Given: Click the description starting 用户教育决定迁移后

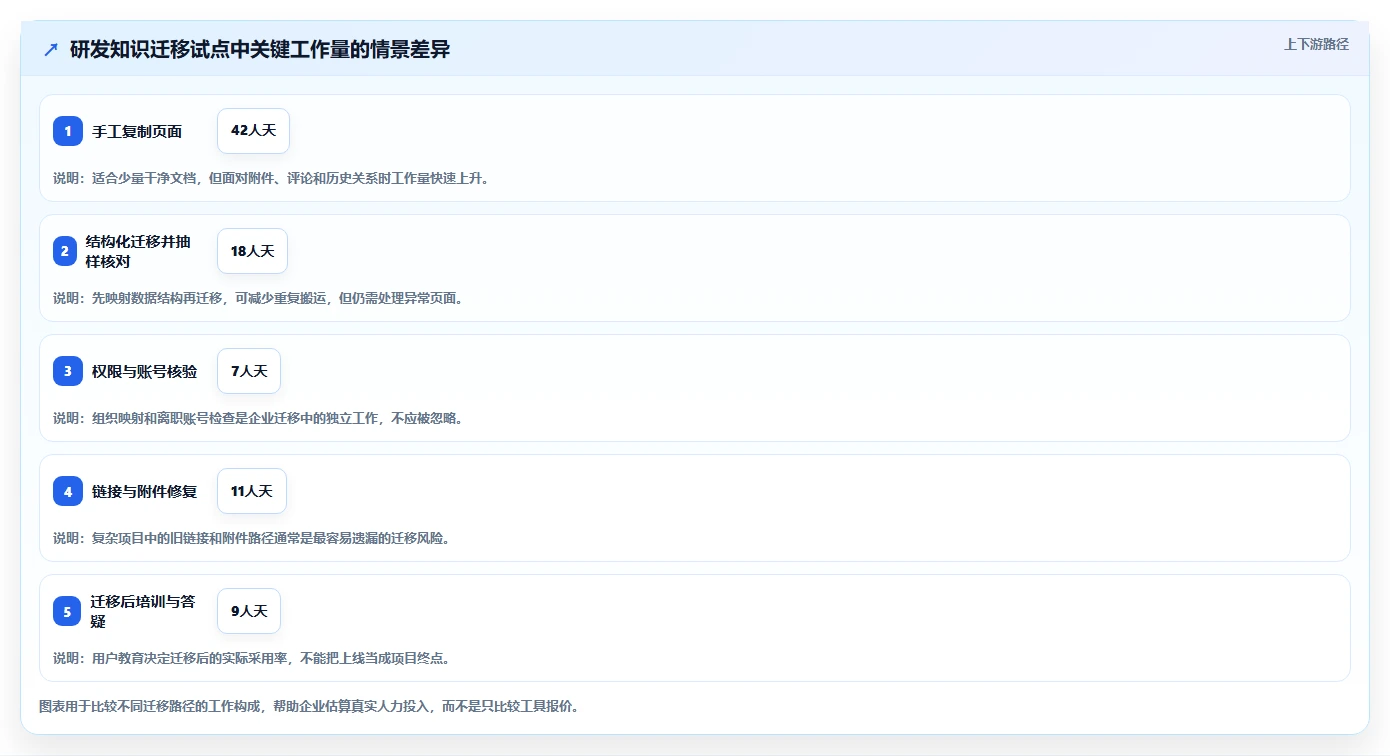Looking at the screenshot, I should pyautogui.click(x=252, y=658).
